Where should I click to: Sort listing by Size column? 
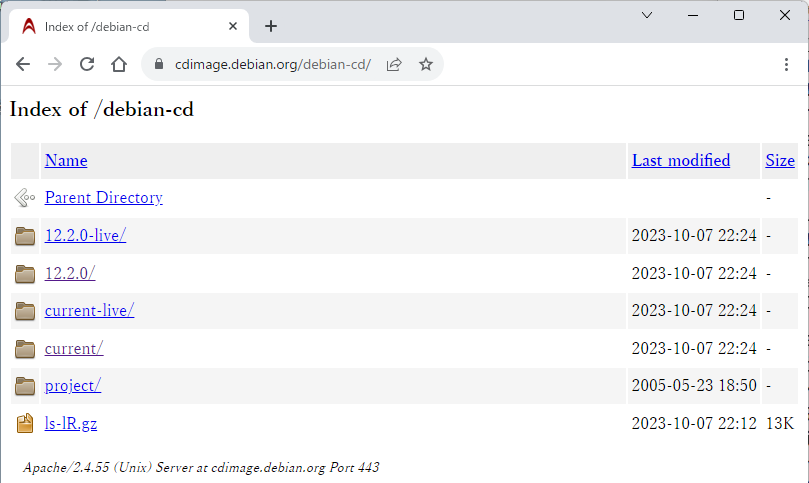pyautogui.click(x=780, y=160)
